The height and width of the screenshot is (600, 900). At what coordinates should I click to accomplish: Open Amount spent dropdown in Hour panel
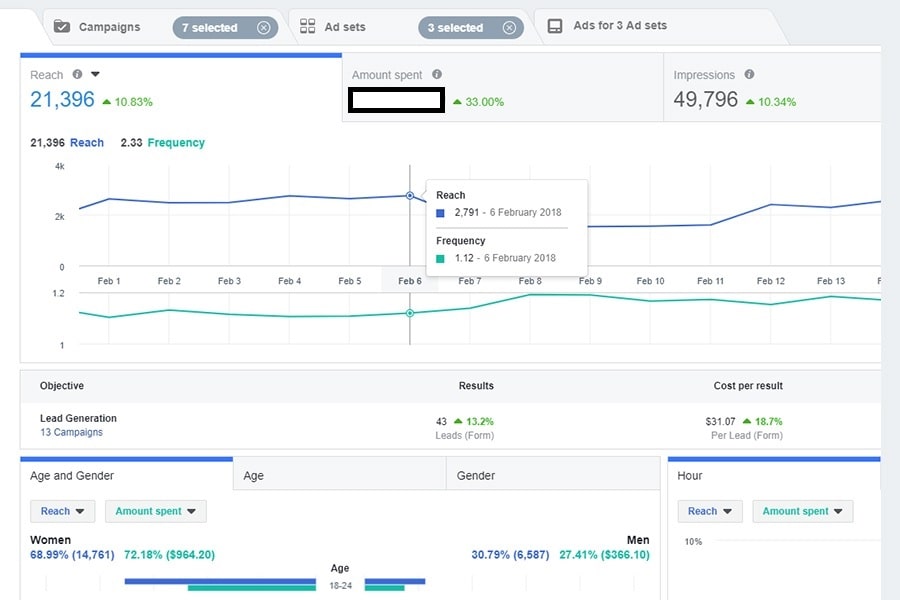click(x=802, y=511)
